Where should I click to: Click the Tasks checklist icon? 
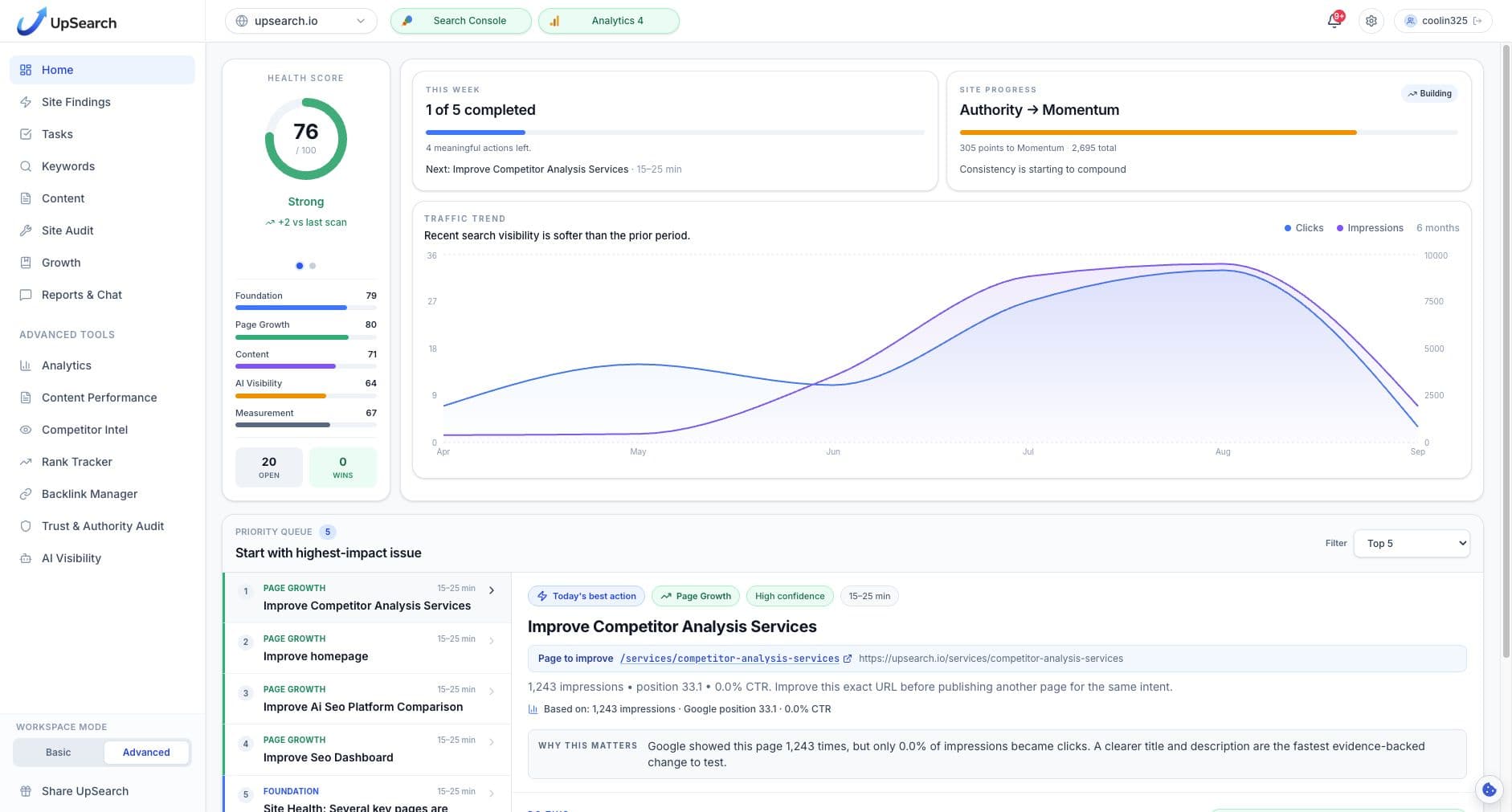click(26, 134)
